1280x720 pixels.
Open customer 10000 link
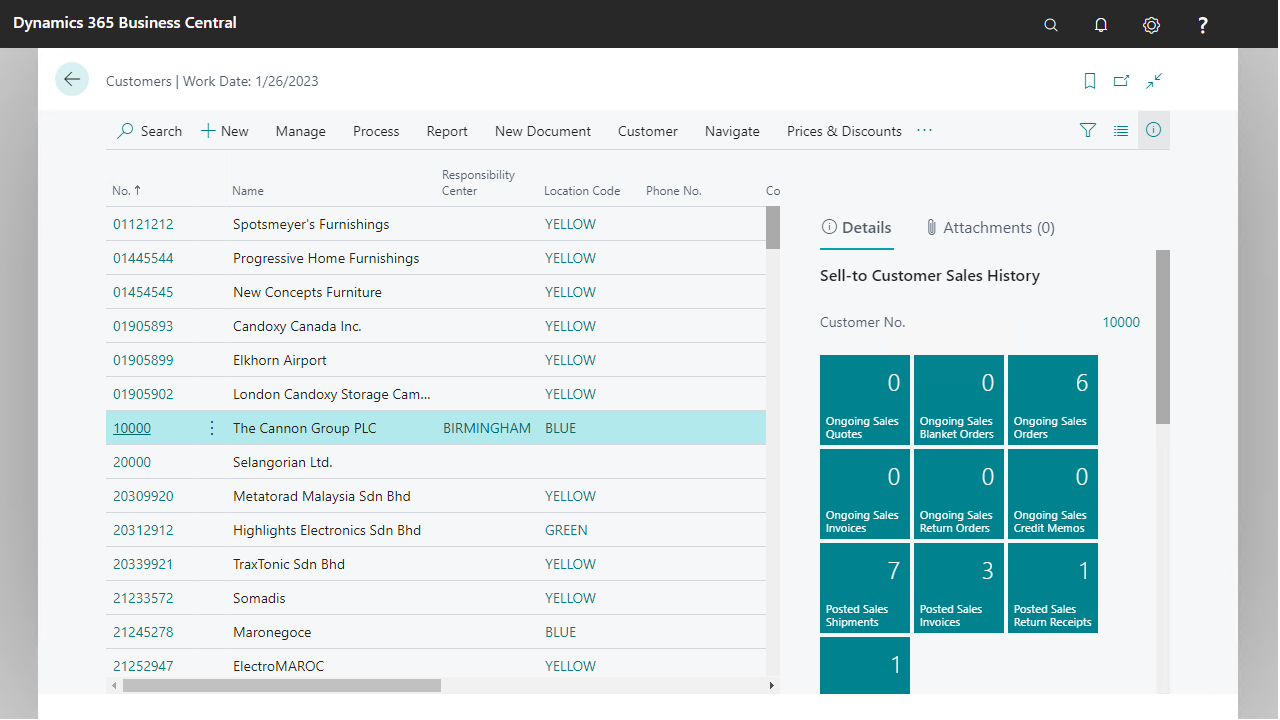click(x=132, y=428)
